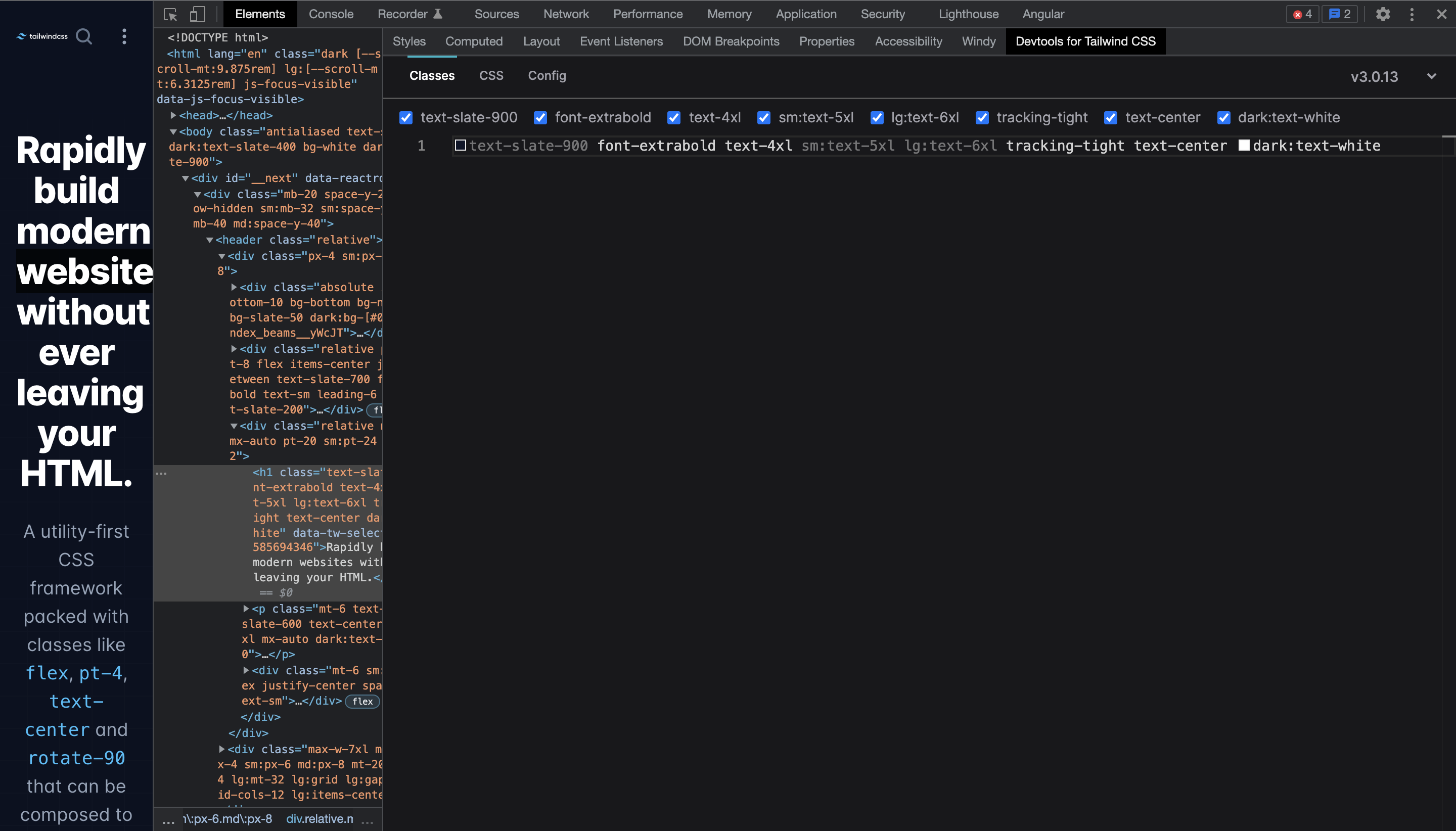1456x831 pixels.
Task: Switch to the Styles pane tab
Action: [409, 41]
